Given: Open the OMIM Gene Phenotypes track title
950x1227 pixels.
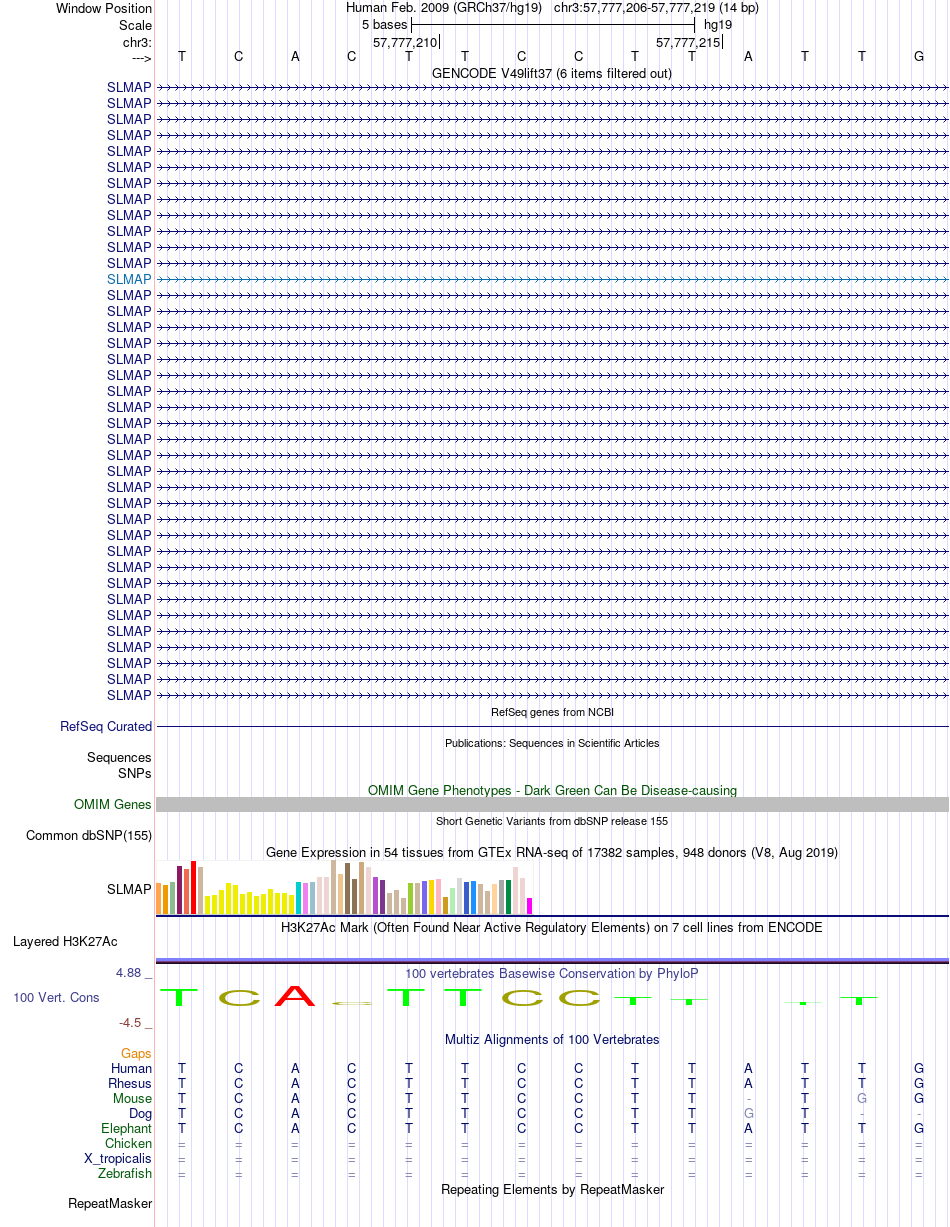Looking at the screenshot, I should (x=552, y=790).
